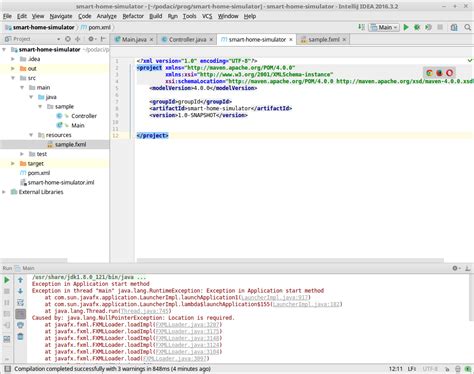Screen dimensions: 474x374
Task: Hide the Project tool window
Action: (103, 39)
